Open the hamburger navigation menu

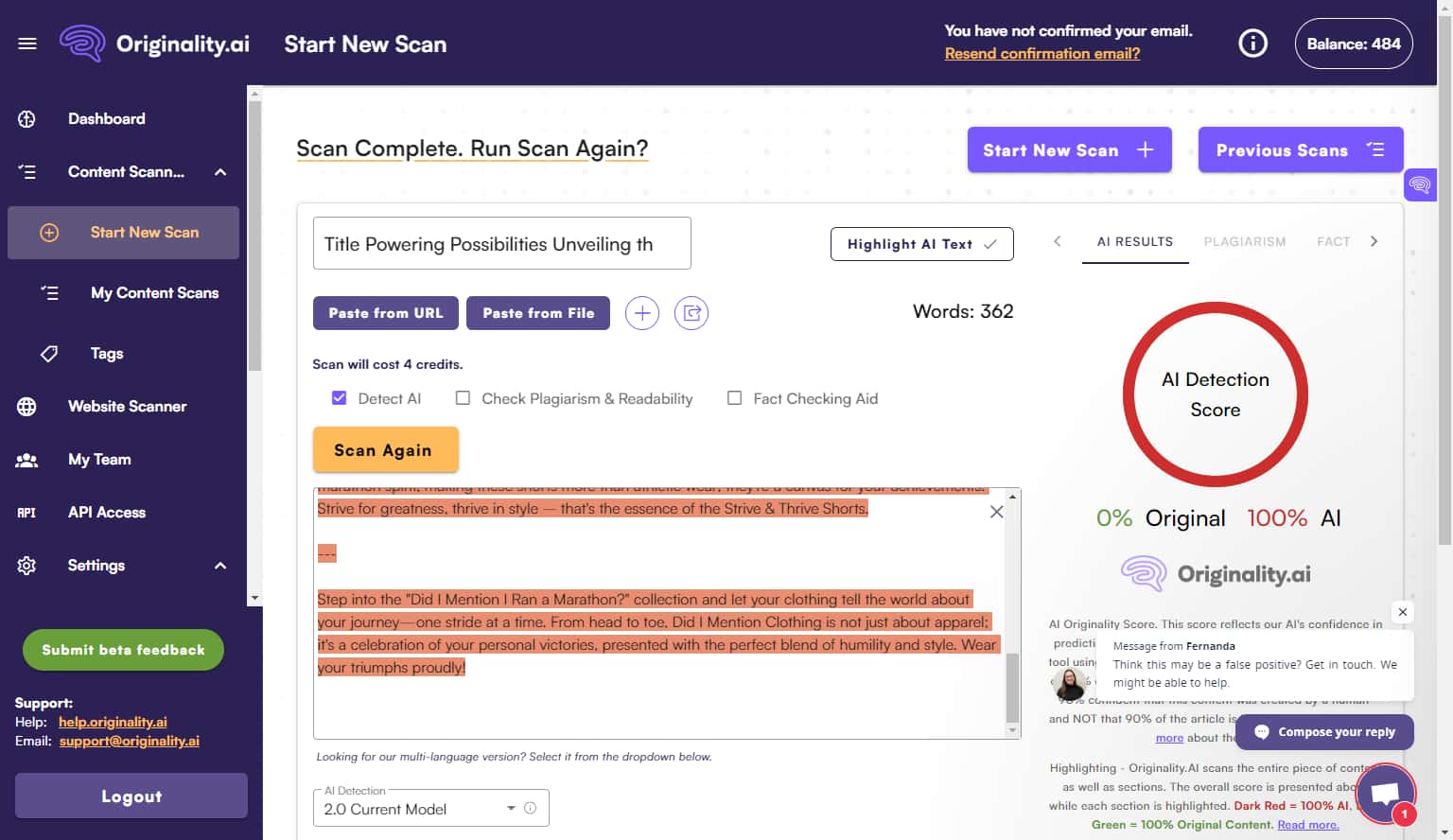point(26,43)
